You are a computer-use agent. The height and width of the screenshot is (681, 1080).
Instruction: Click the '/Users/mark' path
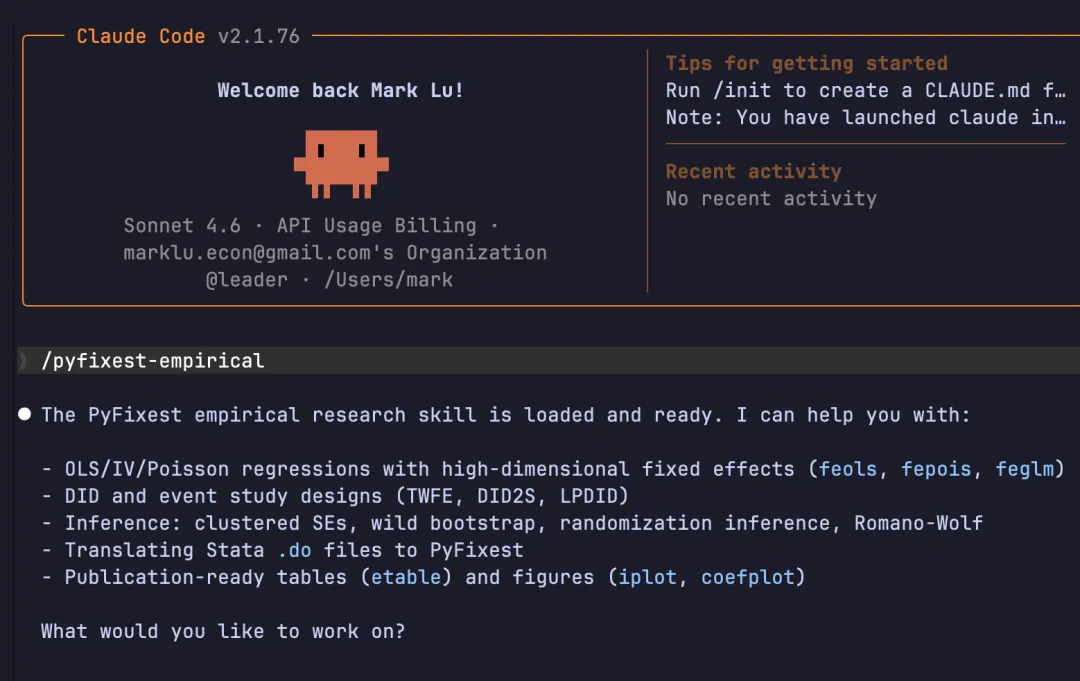click(x=388, y=280)
